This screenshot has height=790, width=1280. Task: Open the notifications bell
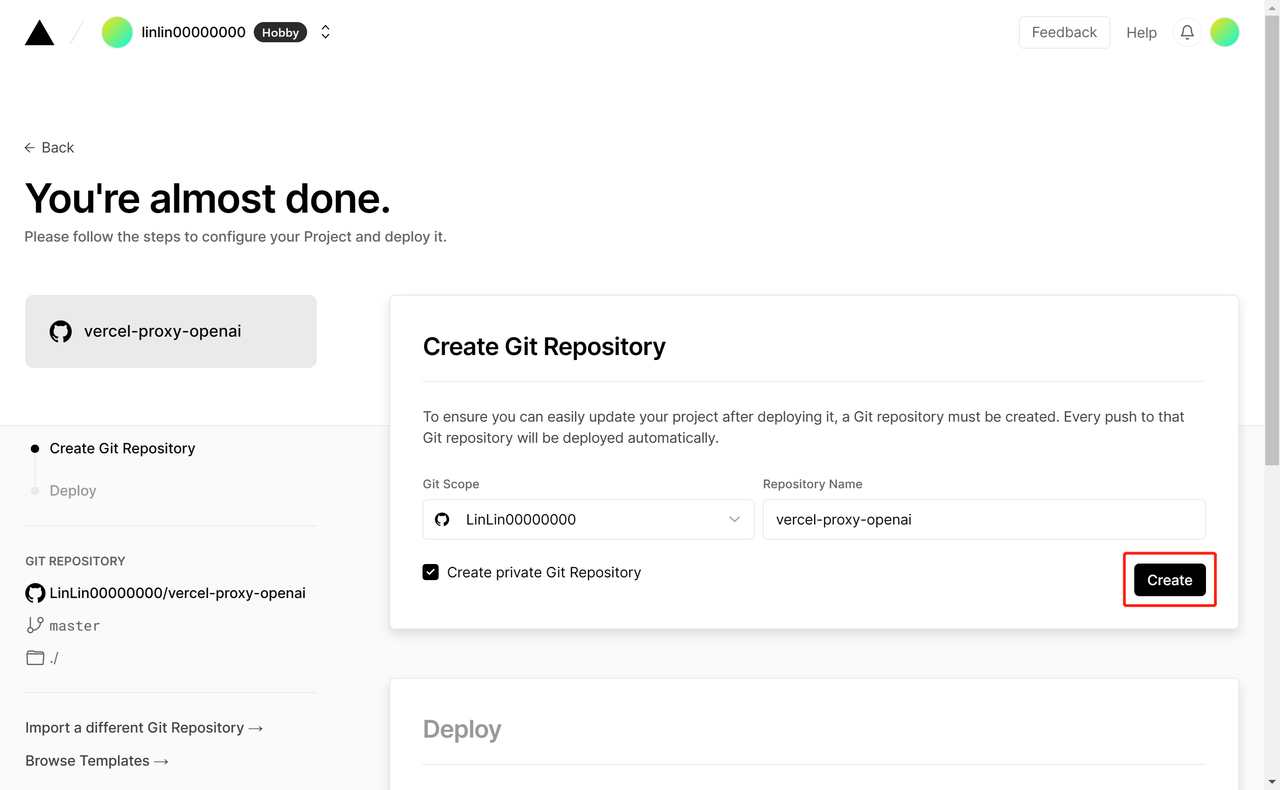1187,32
